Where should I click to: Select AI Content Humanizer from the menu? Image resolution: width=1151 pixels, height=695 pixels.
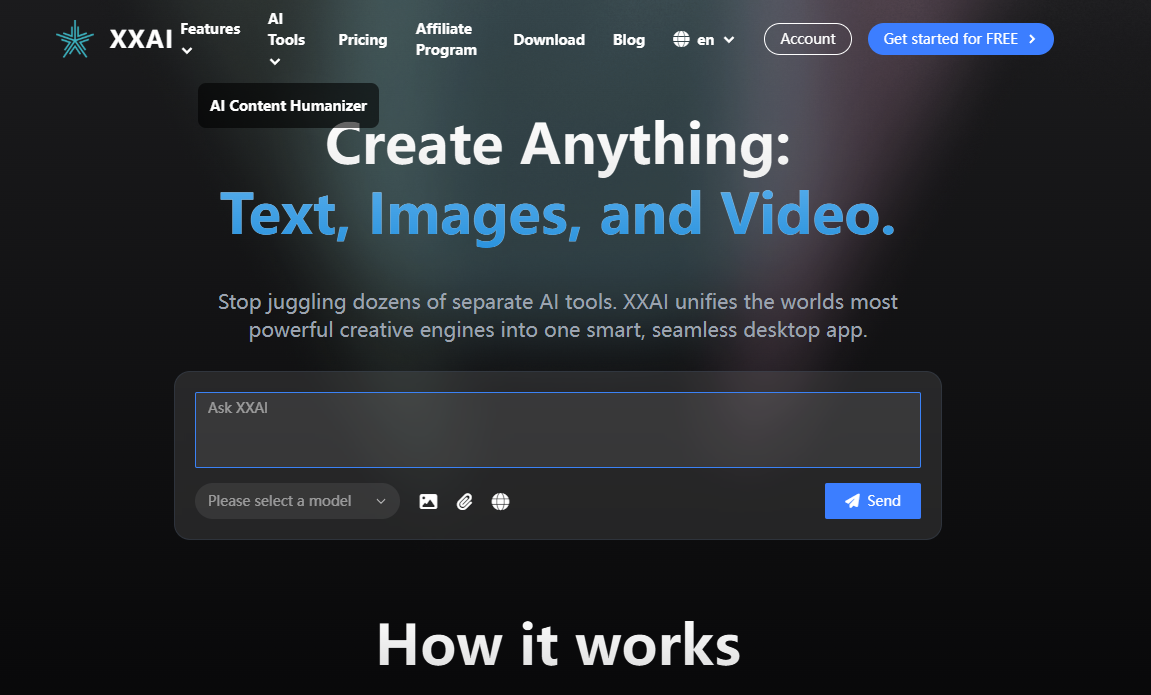pos(288,105)
